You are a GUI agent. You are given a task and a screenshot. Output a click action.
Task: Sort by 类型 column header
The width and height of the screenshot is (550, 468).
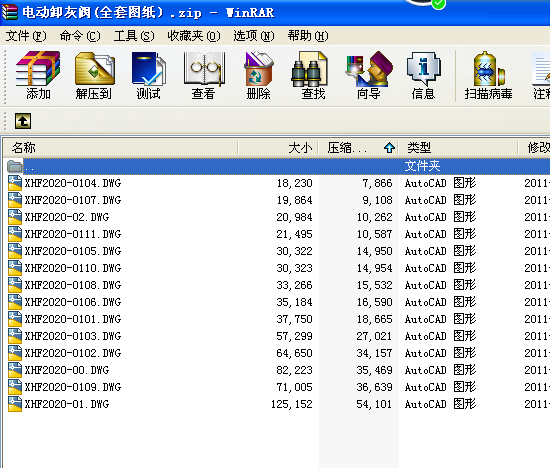click(458, 148)
